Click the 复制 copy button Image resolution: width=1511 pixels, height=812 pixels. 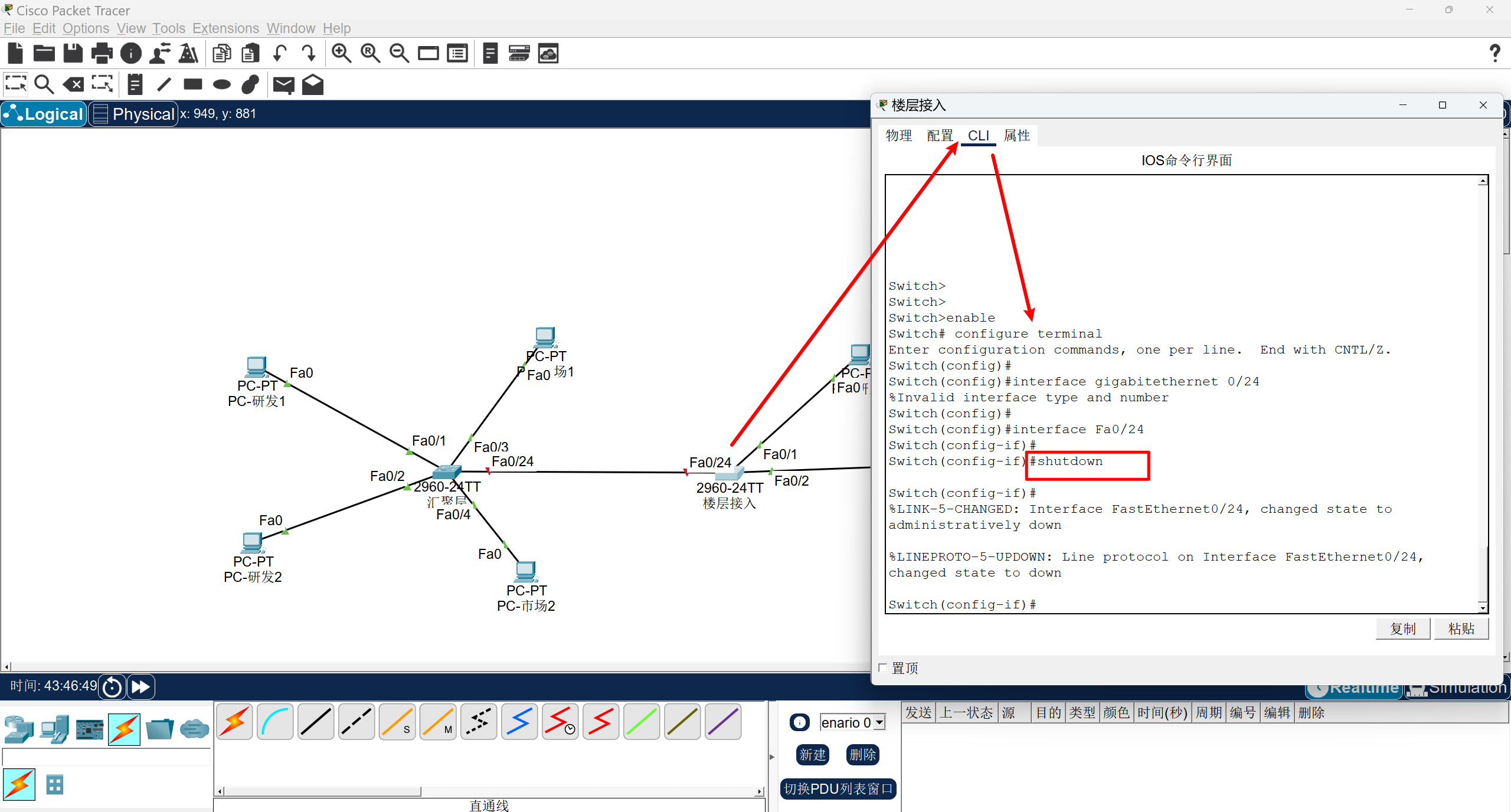[1402, 629]
